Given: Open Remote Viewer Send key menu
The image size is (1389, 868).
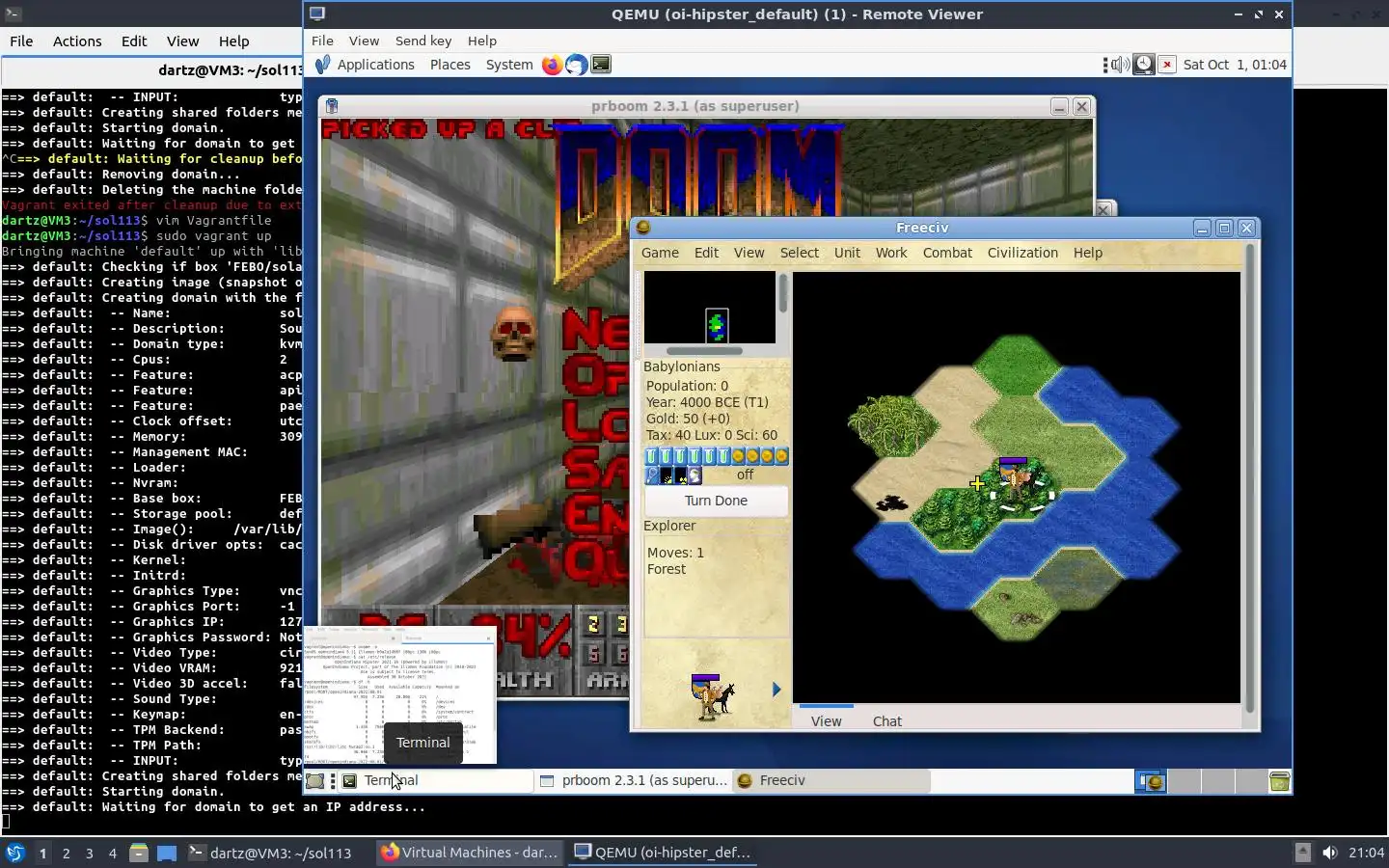Looking at the screenshot, I should pos(423,41).
